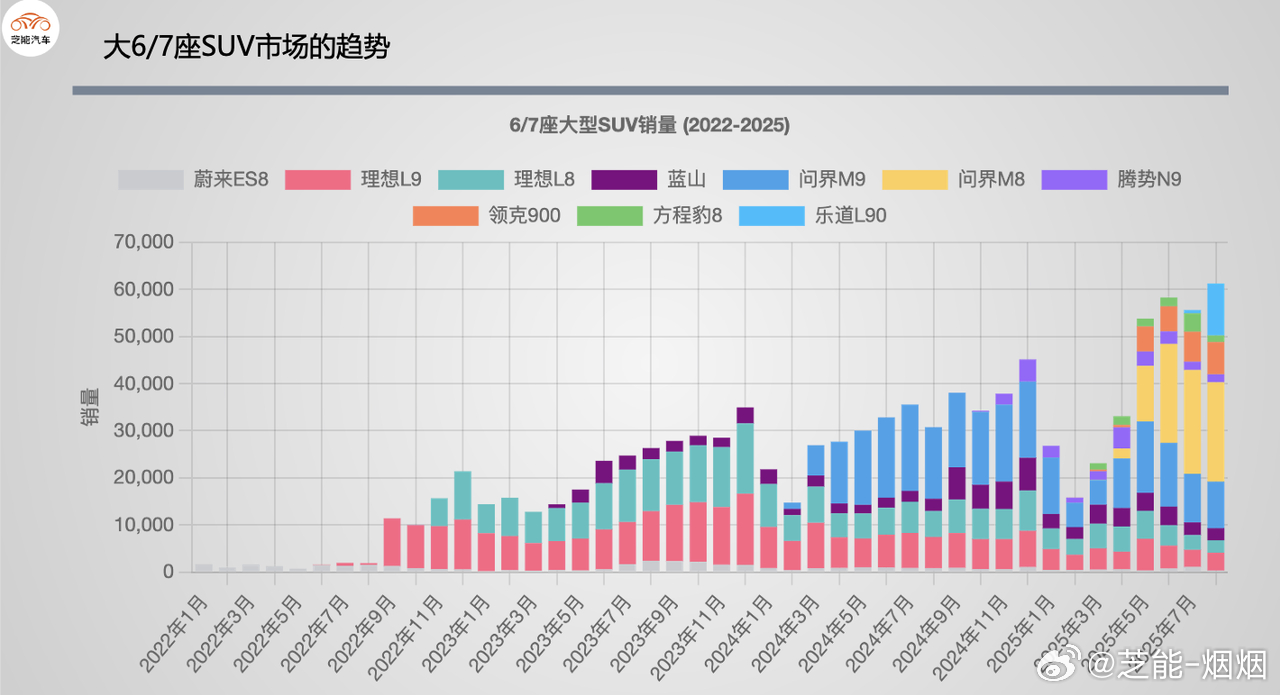Click the @芝能-烟烟 watermark link

pos(1178,664)
